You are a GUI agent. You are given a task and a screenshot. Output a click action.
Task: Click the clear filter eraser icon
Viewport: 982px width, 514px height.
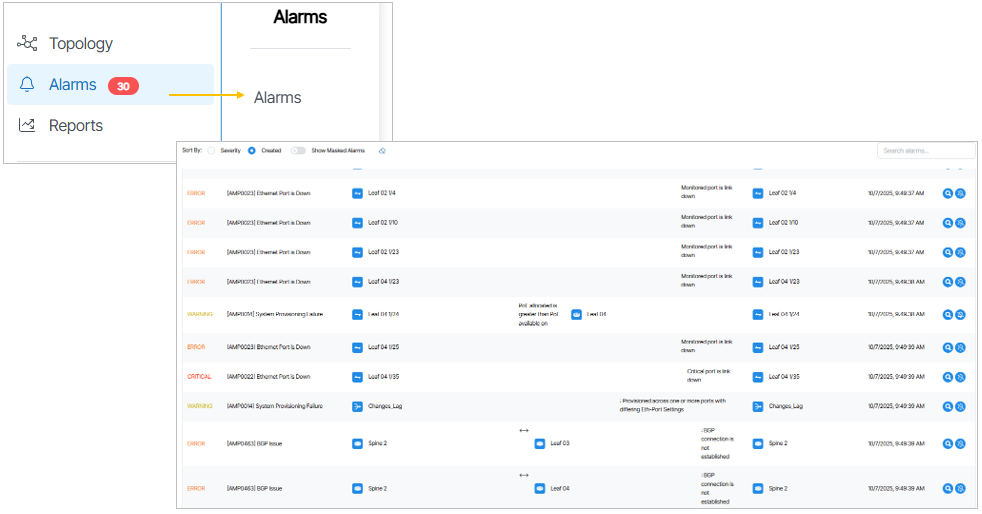tap(382, 150)
